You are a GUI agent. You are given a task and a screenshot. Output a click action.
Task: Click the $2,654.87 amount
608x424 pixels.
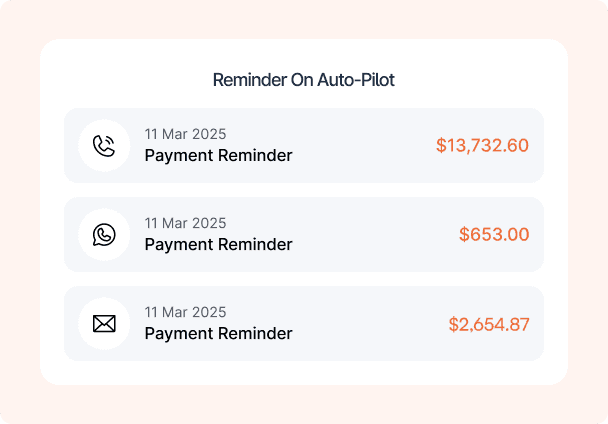coord(489,324)
